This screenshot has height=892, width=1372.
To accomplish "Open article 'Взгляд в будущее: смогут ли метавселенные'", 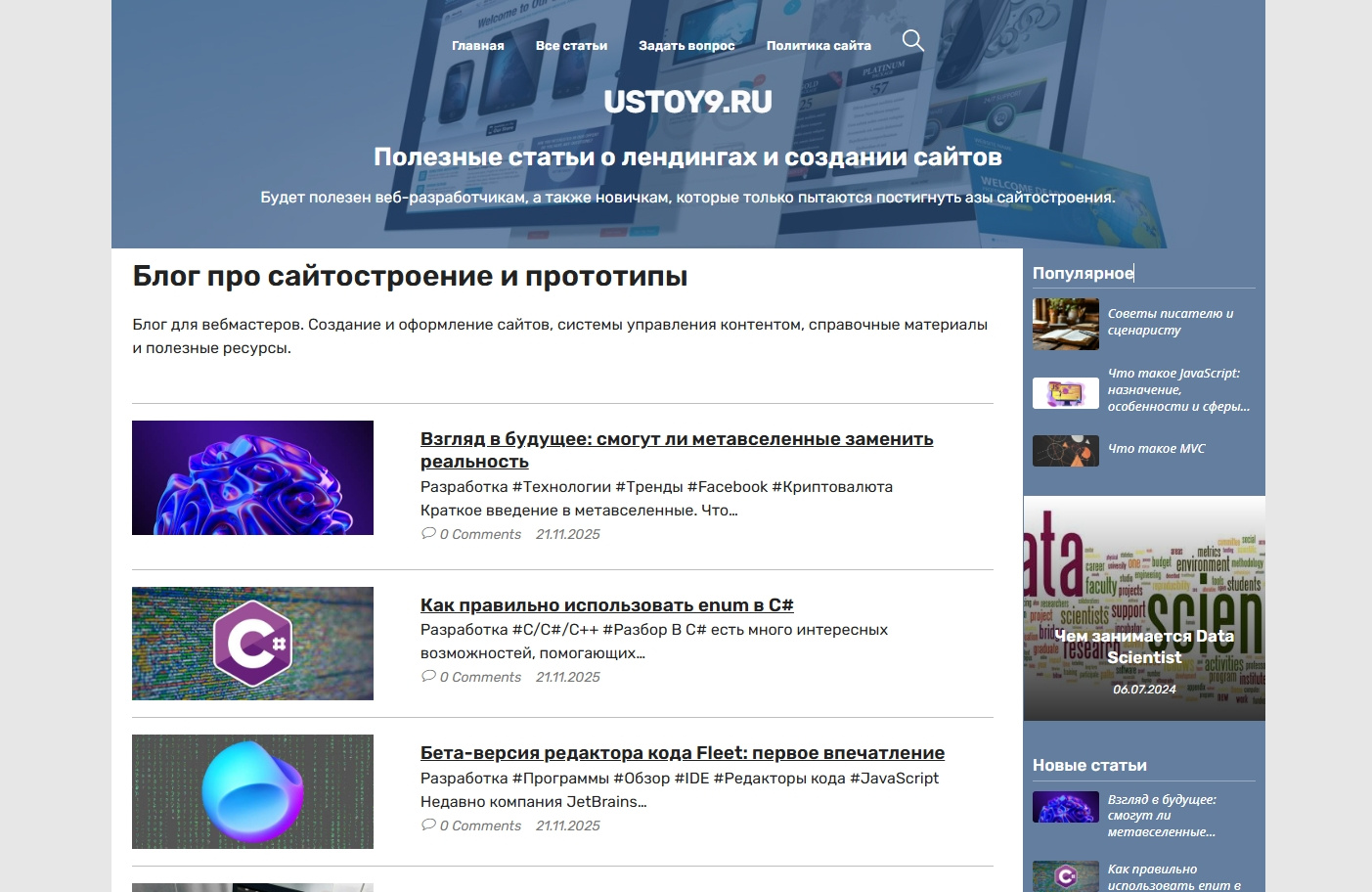I will pyautogui.click(x=677, y=450).
